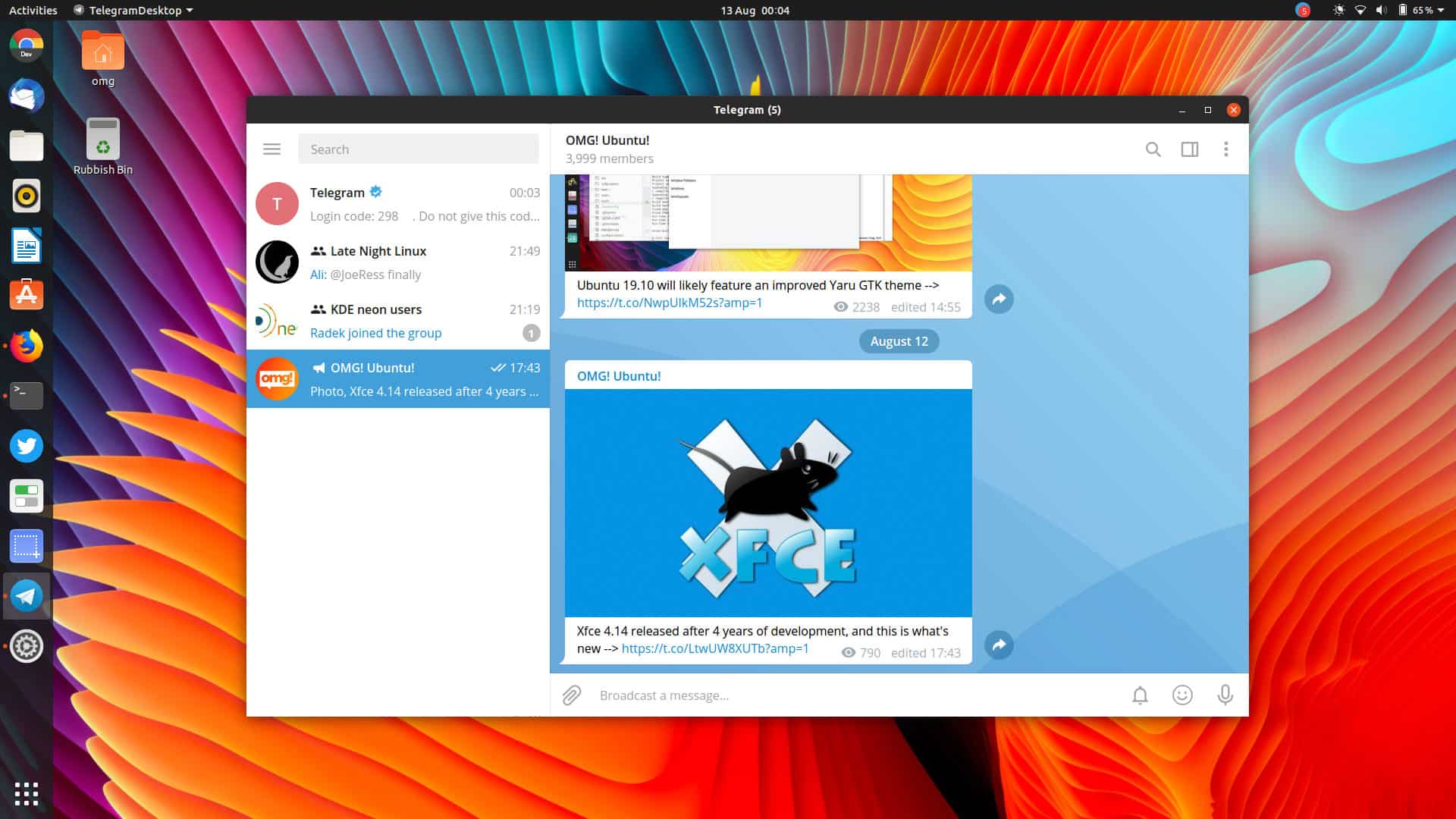Launch Thunderbird from the dock
This screenshot has height=819, width=1456.
click(27, 96)
